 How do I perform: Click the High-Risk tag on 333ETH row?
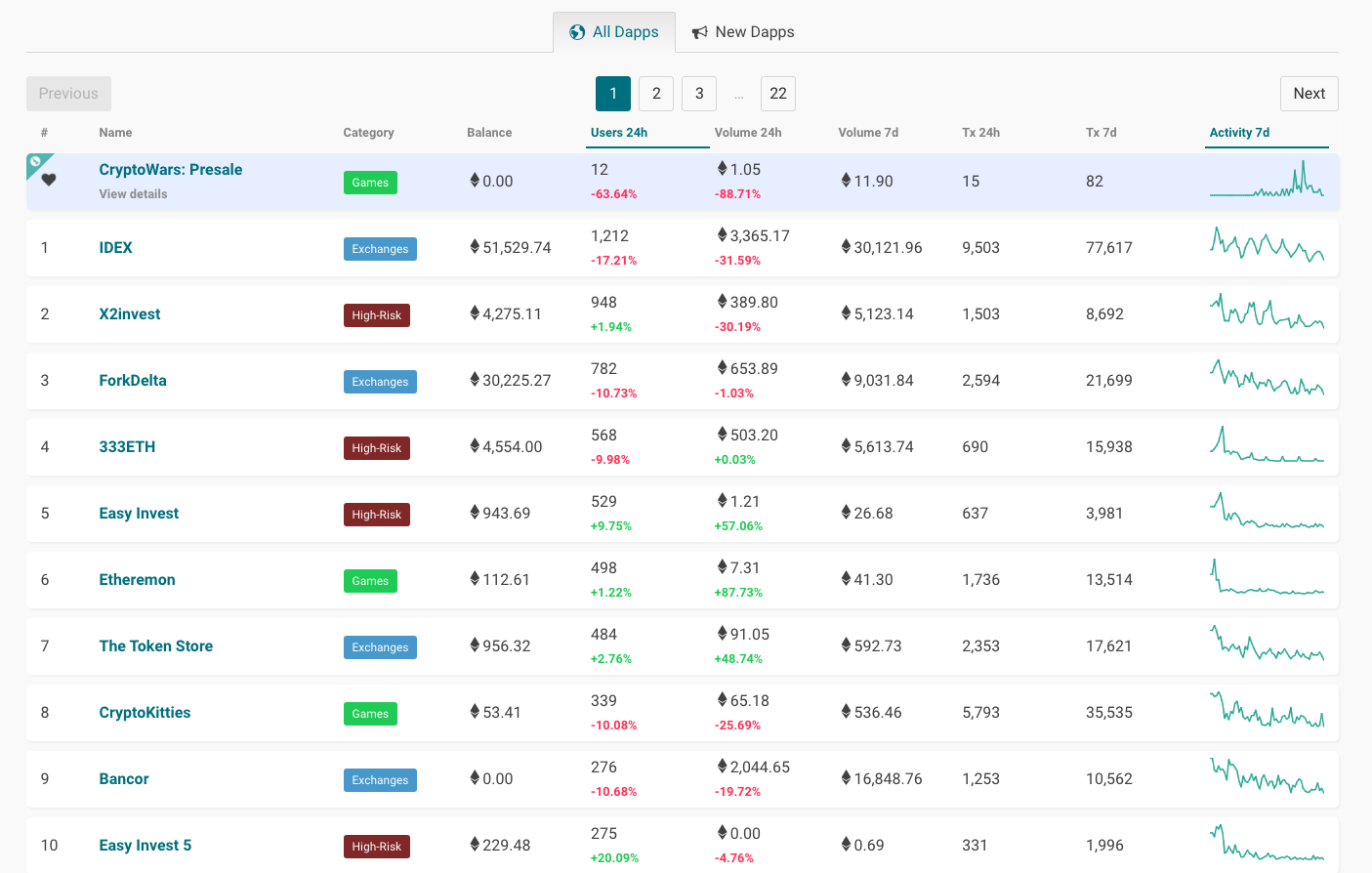tap(377, 448)
